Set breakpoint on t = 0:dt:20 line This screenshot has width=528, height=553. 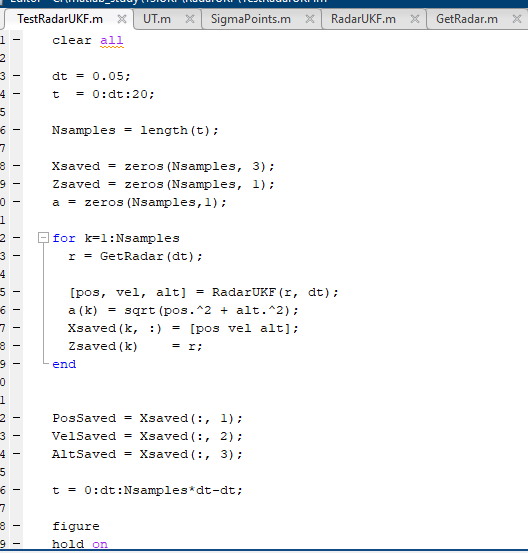[17, 94]
